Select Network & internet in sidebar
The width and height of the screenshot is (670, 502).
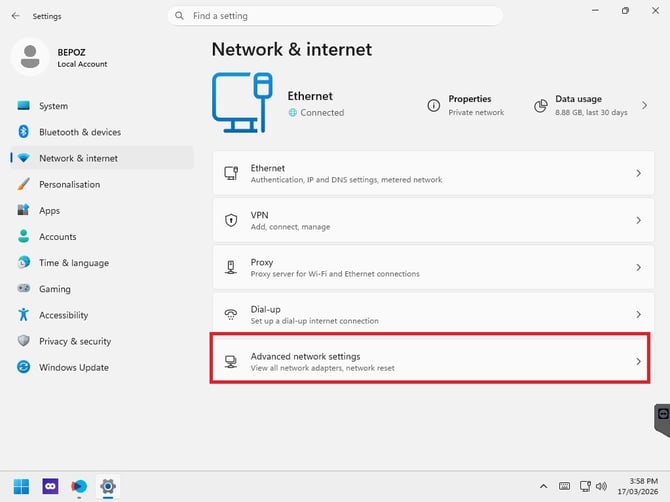coord(102,158)
